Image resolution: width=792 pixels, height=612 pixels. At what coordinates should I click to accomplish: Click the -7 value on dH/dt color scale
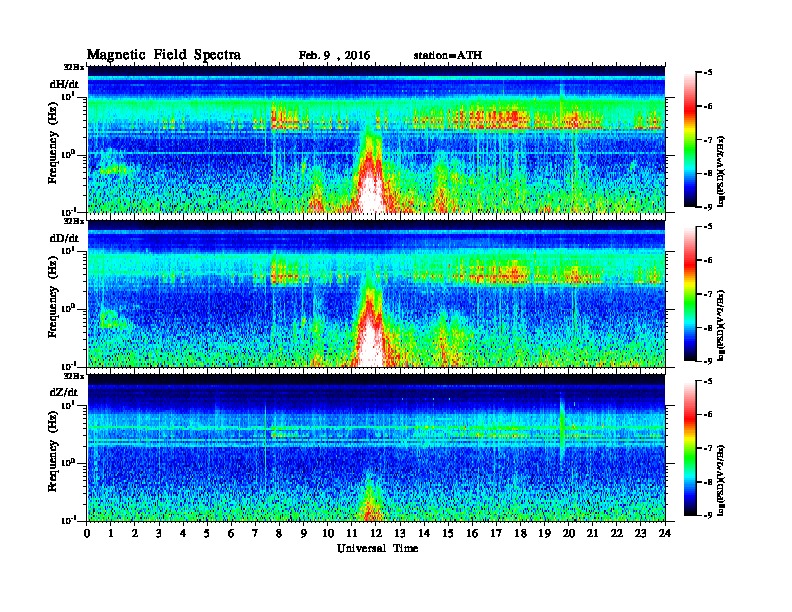tap(708, 139)
